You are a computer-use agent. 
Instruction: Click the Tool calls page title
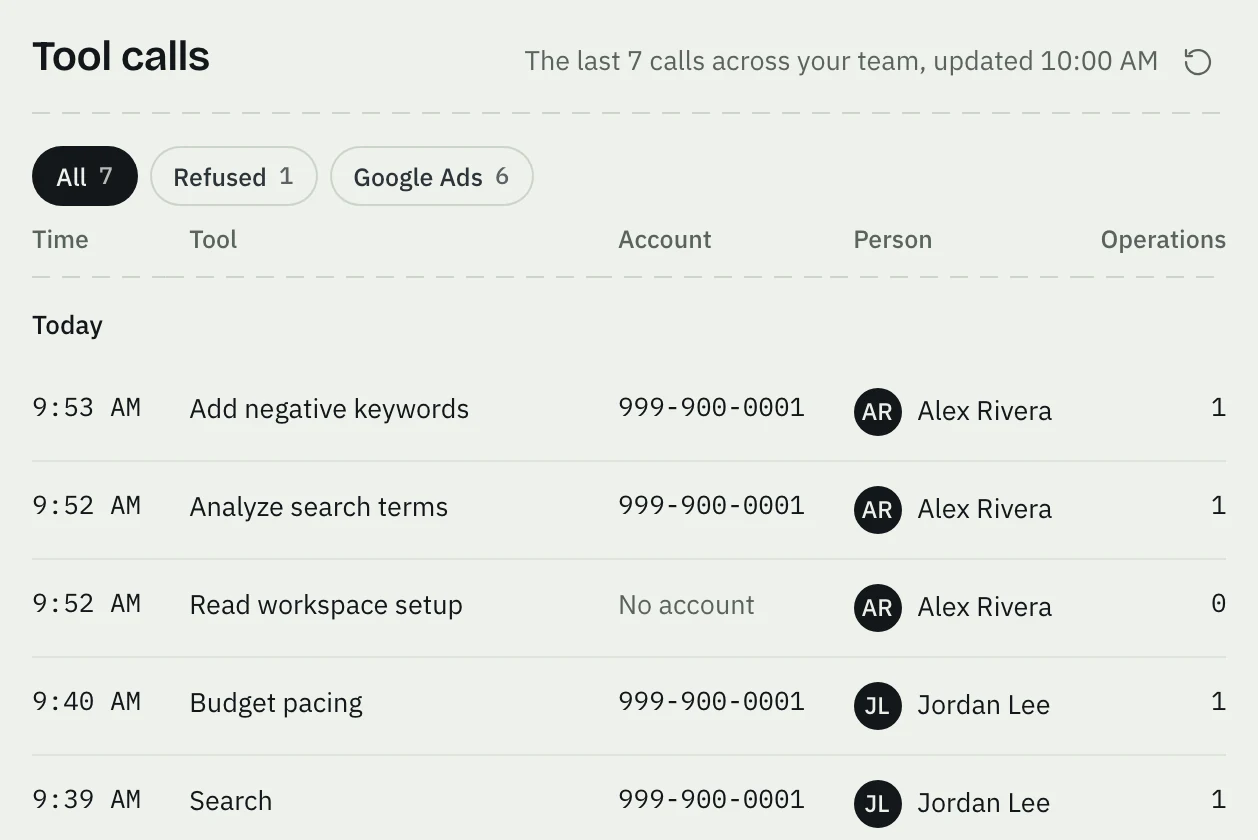pos(121,57)
